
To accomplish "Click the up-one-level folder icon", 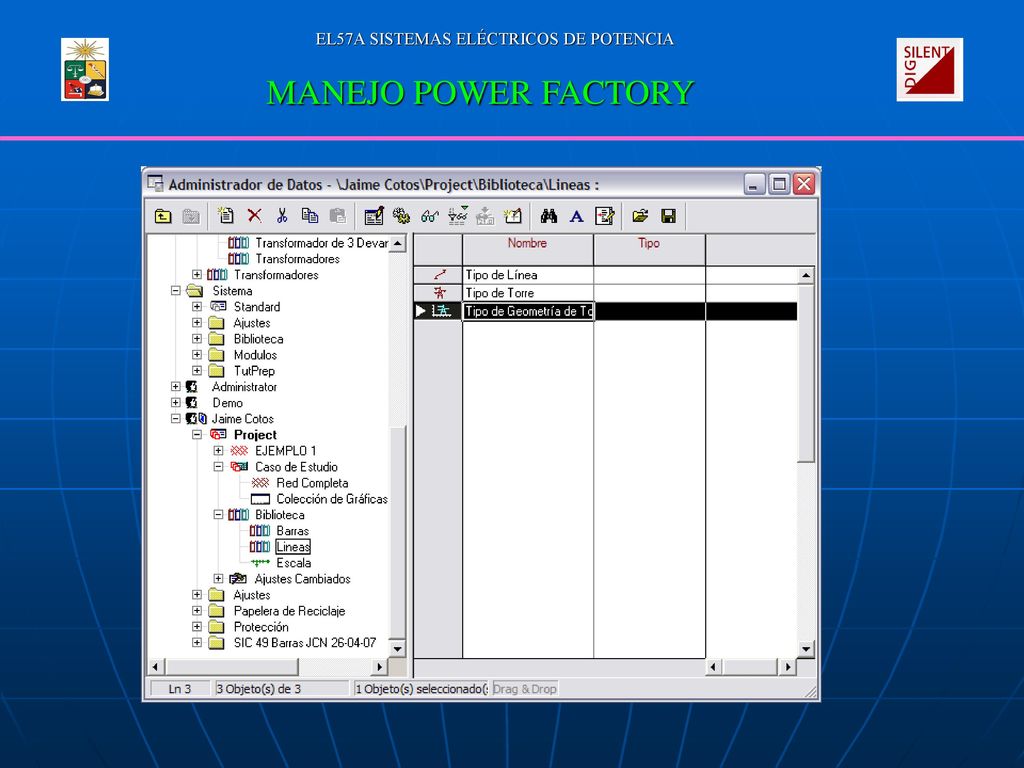I will point(163,216).
